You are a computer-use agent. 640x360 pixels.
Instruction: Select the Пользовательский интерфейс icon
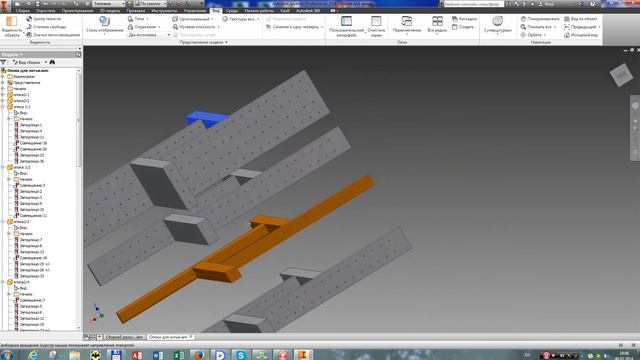pos(346,21)
